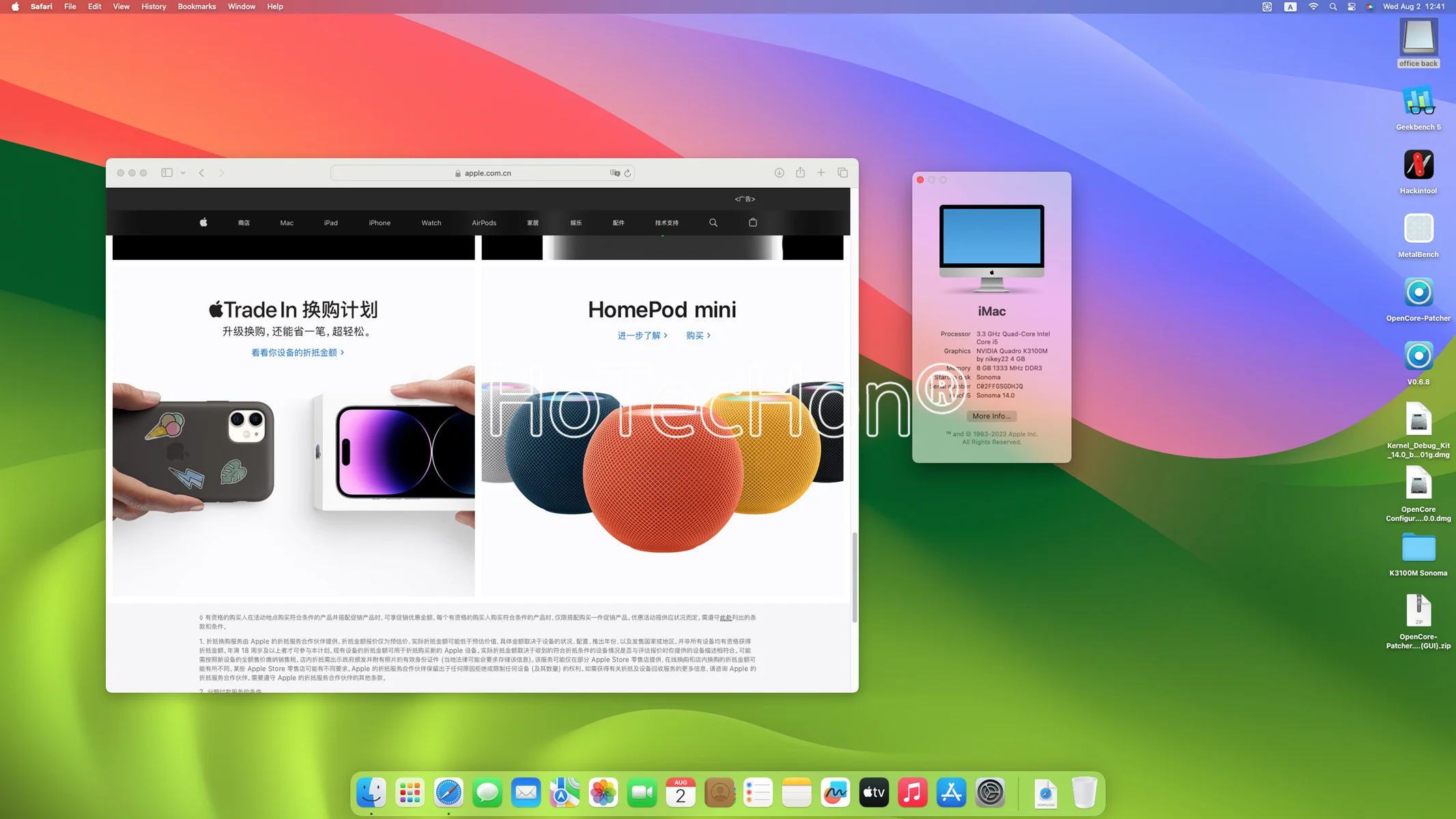Screen dimensions: 1456x819
Task: Click 进一步了解 under HomePod mini
Action: (x=642, y=336)
